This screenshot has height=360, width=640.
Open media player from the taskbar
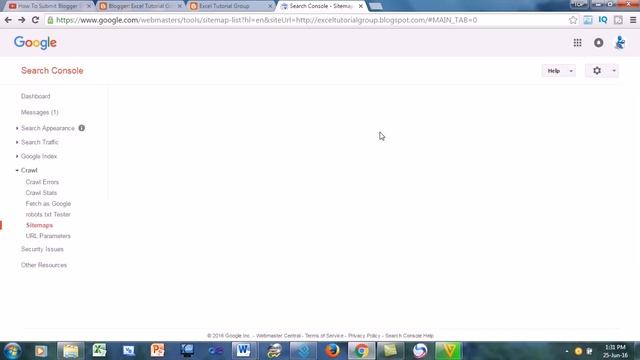pyautogui.click(x=41, y=351)
